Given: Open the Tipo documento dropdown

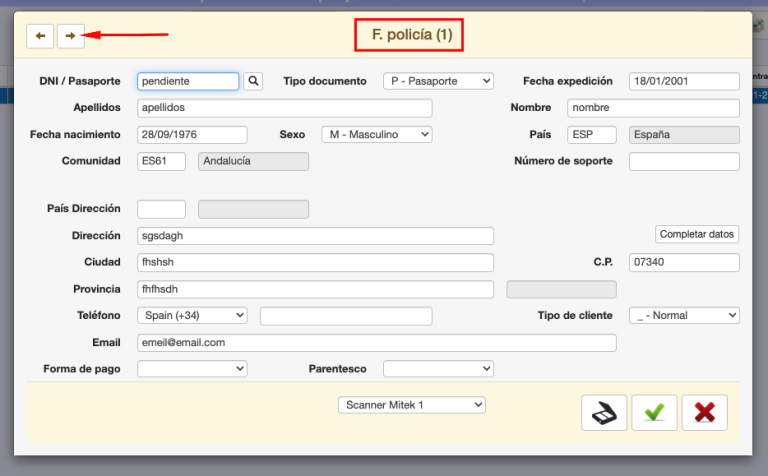Looking at the screenshot, I should click(438, 81).
